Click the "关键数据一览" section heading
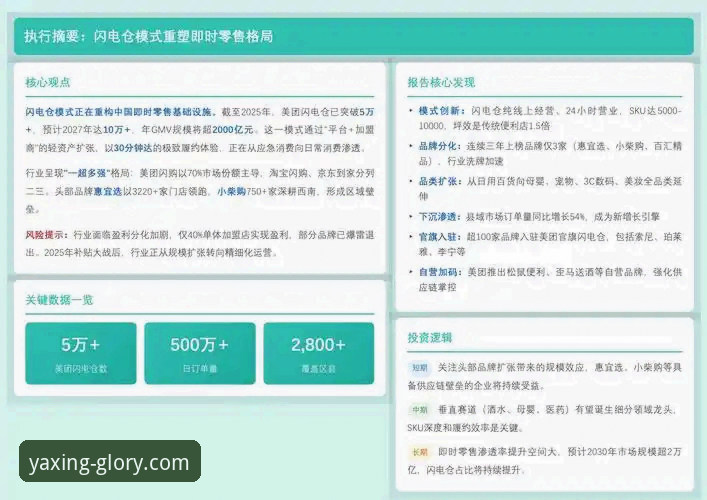 [59, 300]
